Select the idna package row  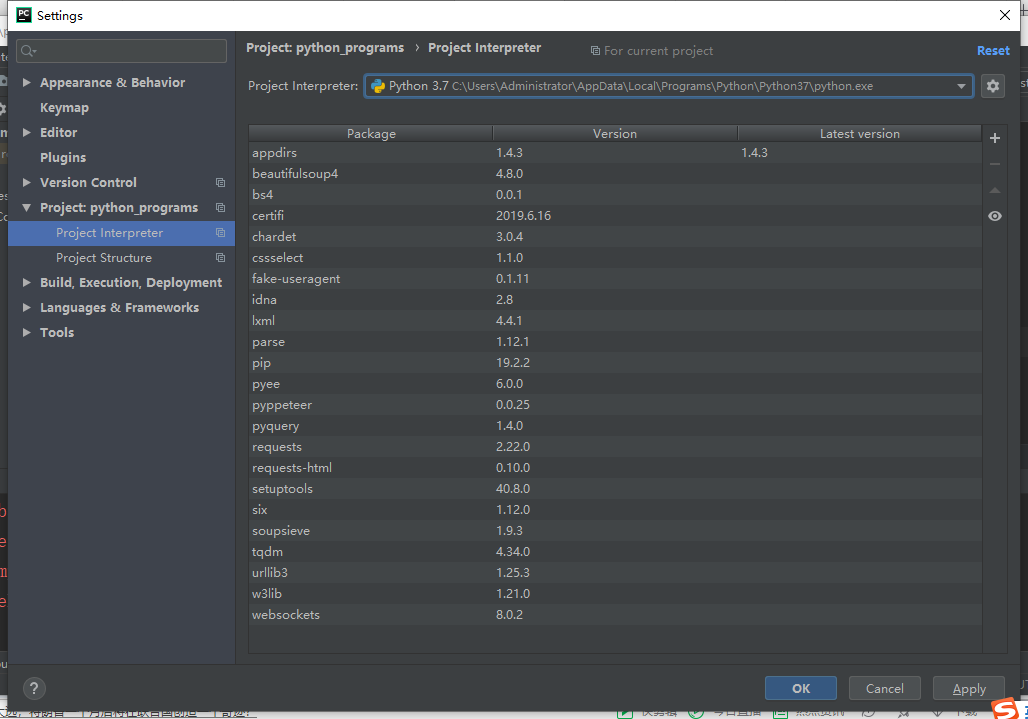point(615,300)
